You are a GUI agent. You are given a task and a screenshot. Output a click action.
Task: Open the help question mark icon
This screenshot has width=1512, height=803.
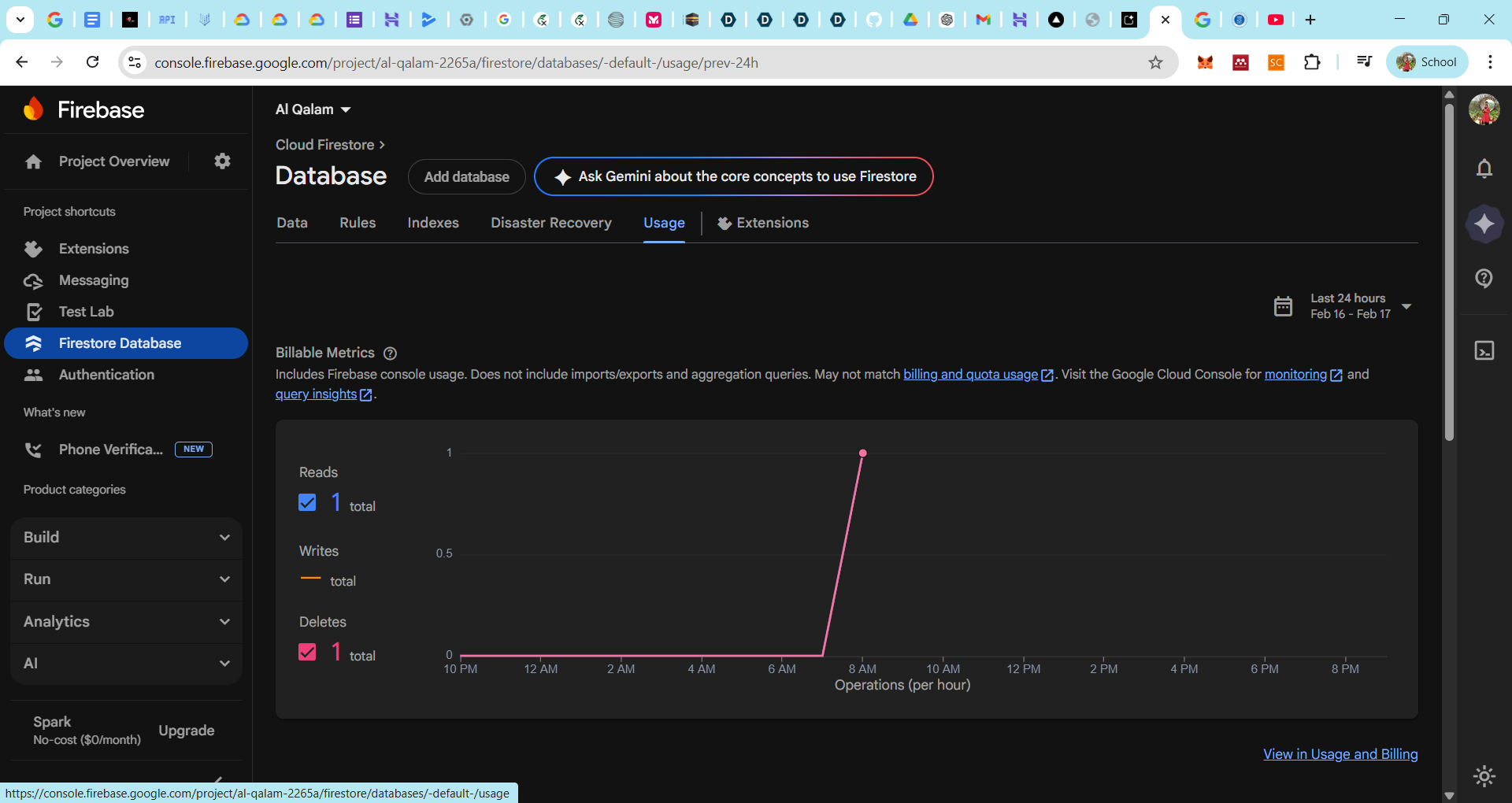[1484, 278]
